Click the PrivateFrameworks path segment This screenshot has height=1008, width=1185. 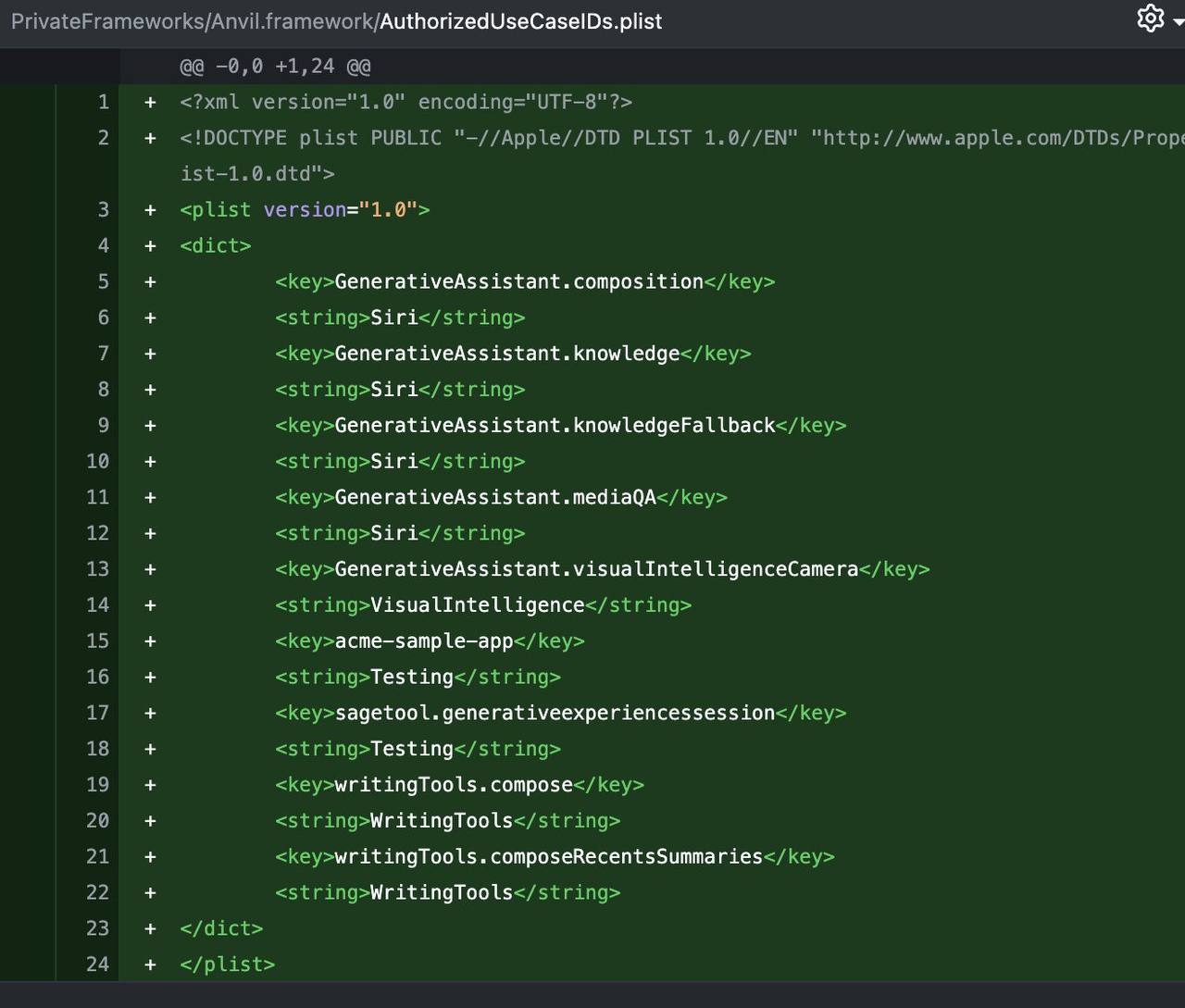tap(106, 21)
